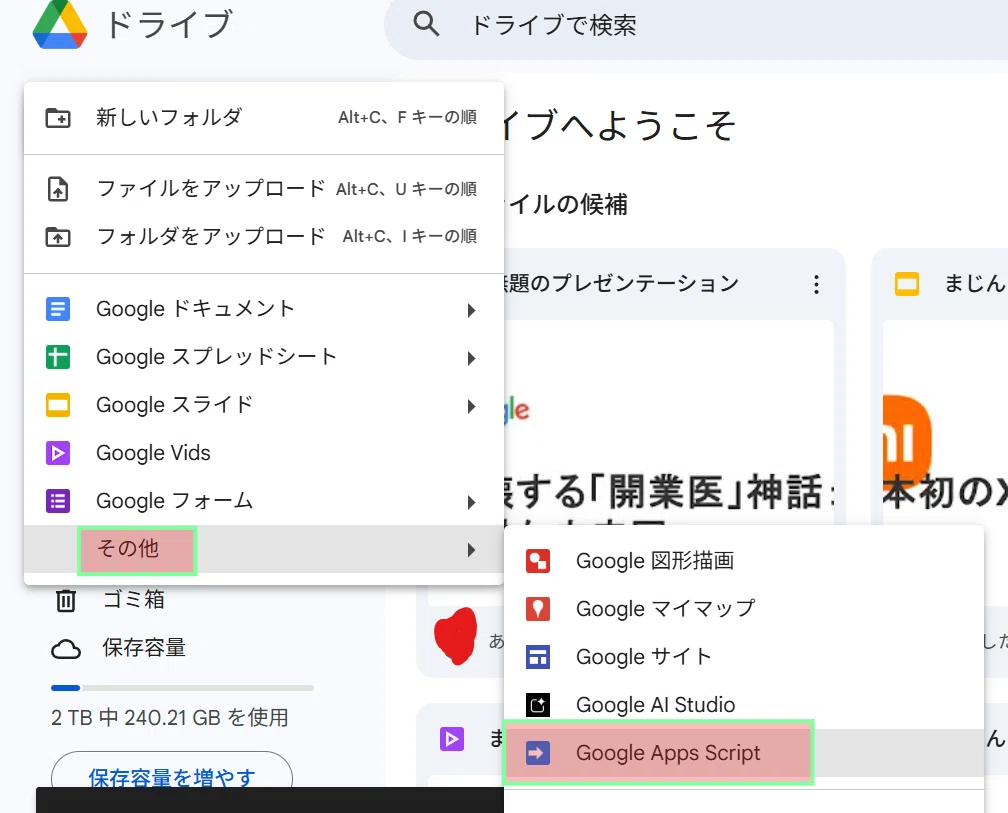Click the Google 図形描画 red icon
The image size is (1008, 813).
pyautogui.click(x=538, y=561)
